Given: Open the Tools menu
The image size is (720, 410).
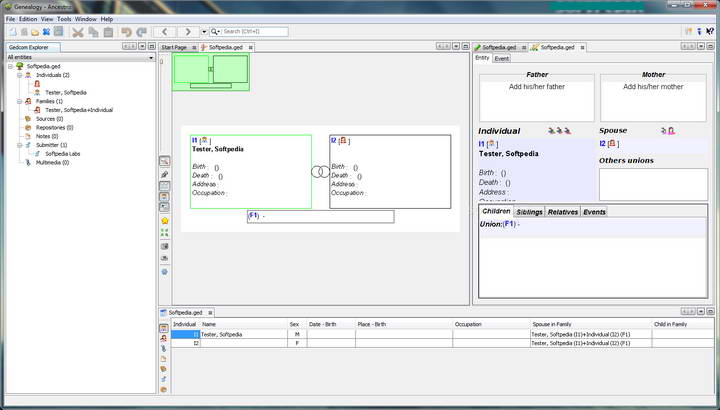Looking at the screenshot, I should (x=64, y=19).
